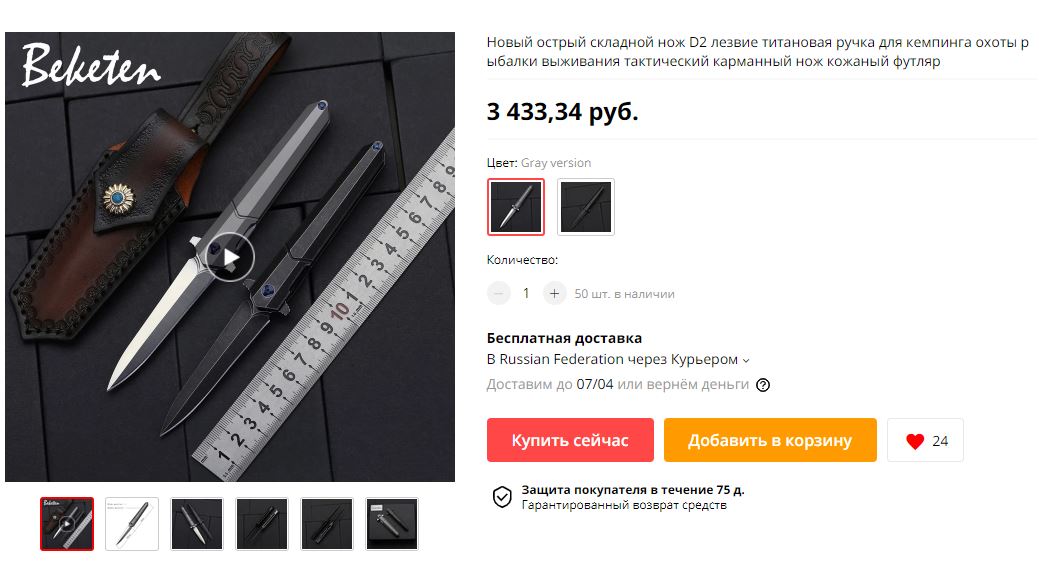Click the Купить сейчас button

(570, 440)
